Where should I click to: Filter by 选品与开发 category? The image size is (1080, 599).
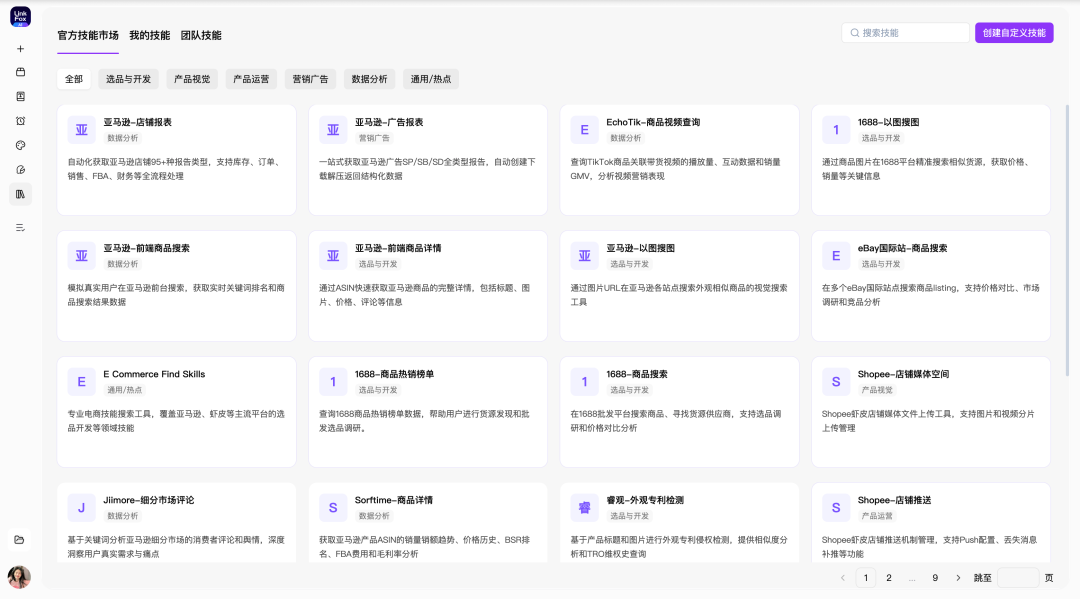tap(128, 79)
